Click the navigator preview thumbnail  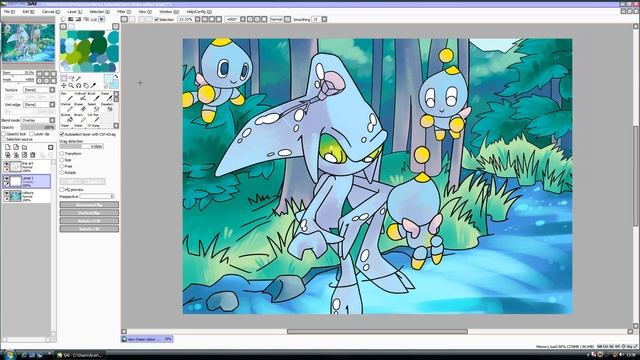28,43
